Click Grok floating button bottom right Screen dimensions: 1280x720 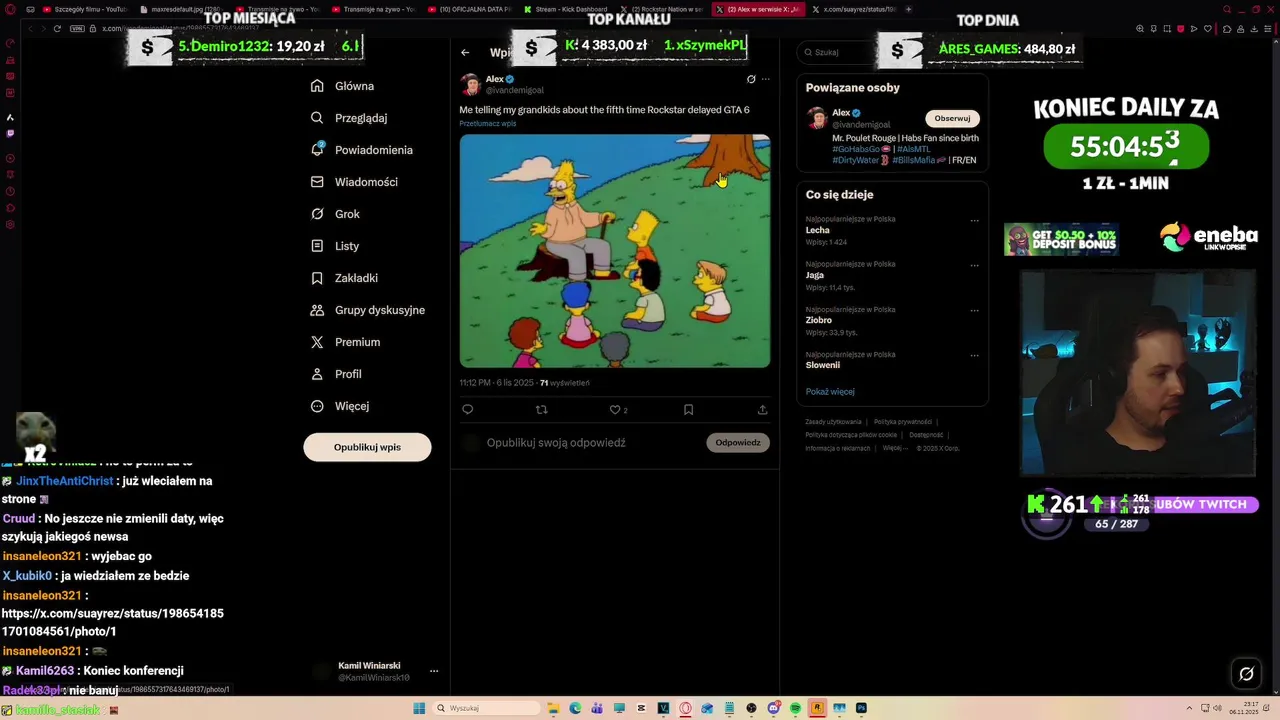1246,673
